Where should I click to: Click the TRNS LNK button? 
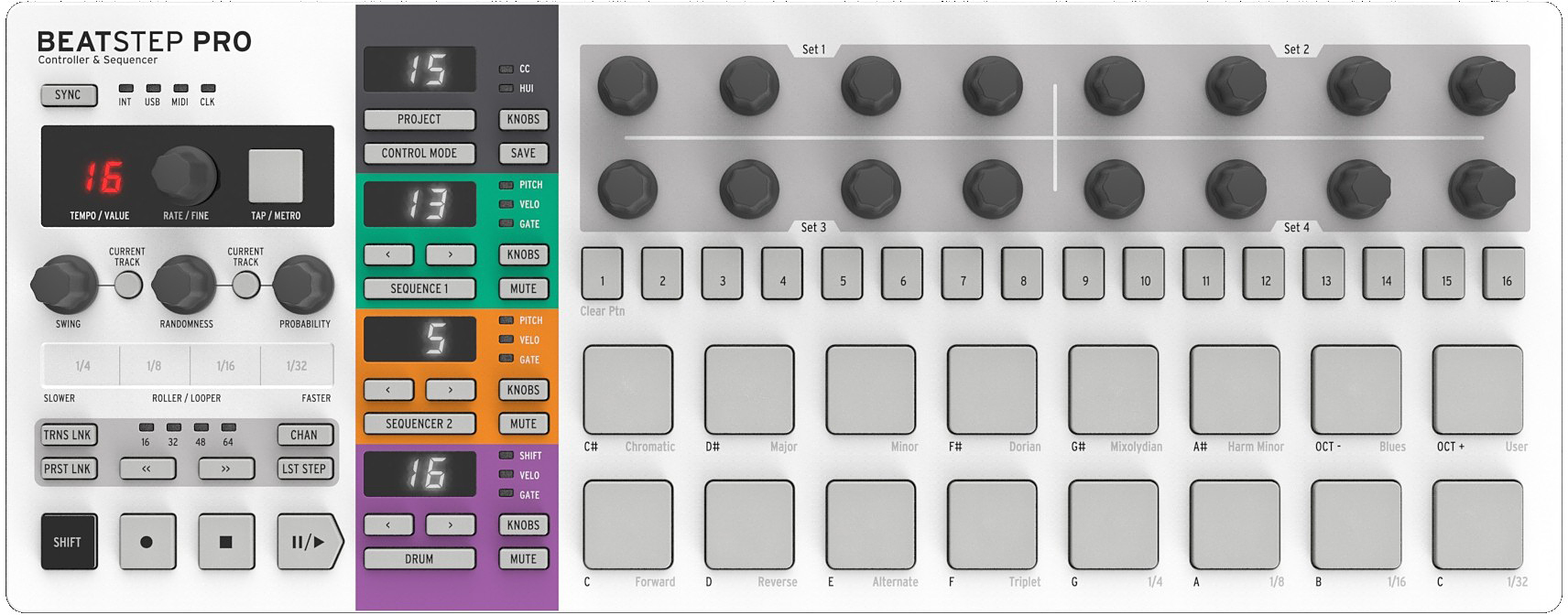tap(68, 435)
